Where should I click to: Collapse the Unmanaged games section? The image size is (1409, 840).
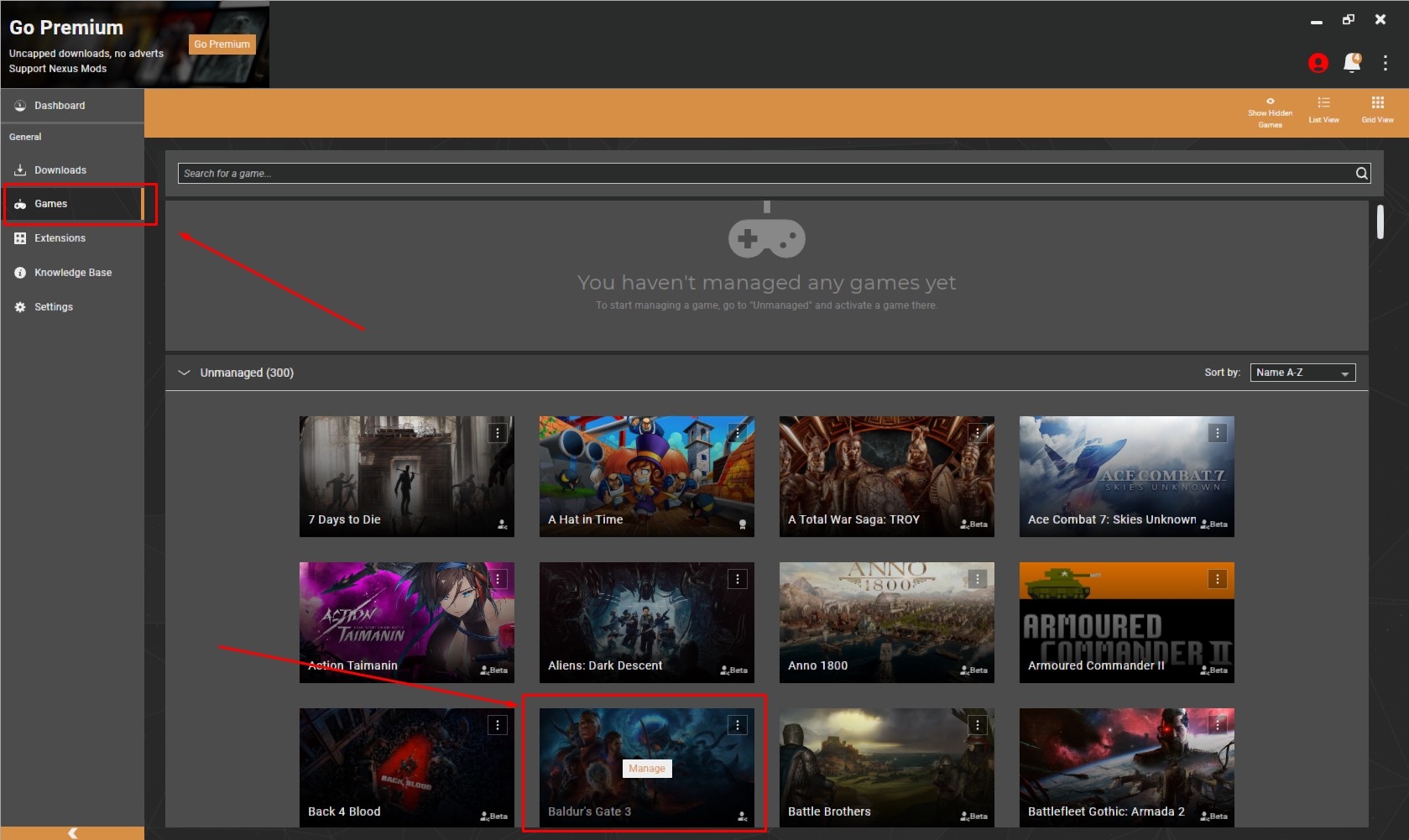(184, 373)
